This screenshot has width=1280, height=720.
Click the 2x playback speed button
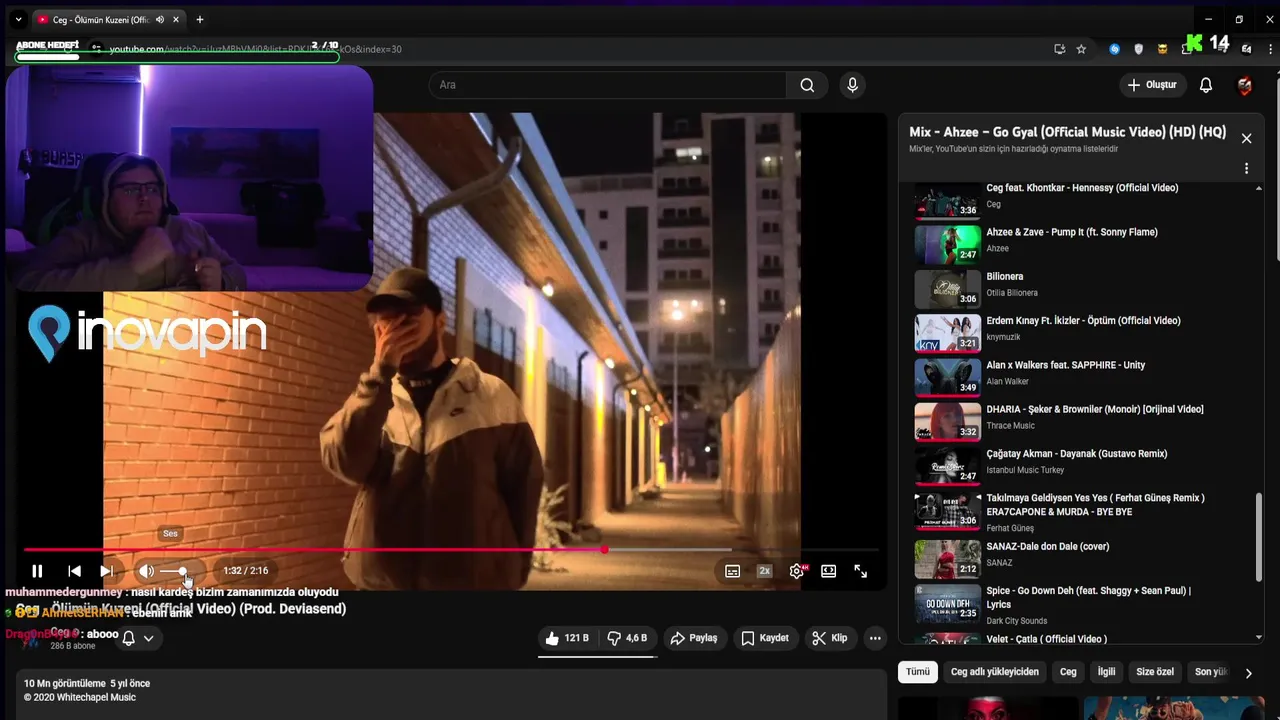pyautogui.click(x=765, y=571)
